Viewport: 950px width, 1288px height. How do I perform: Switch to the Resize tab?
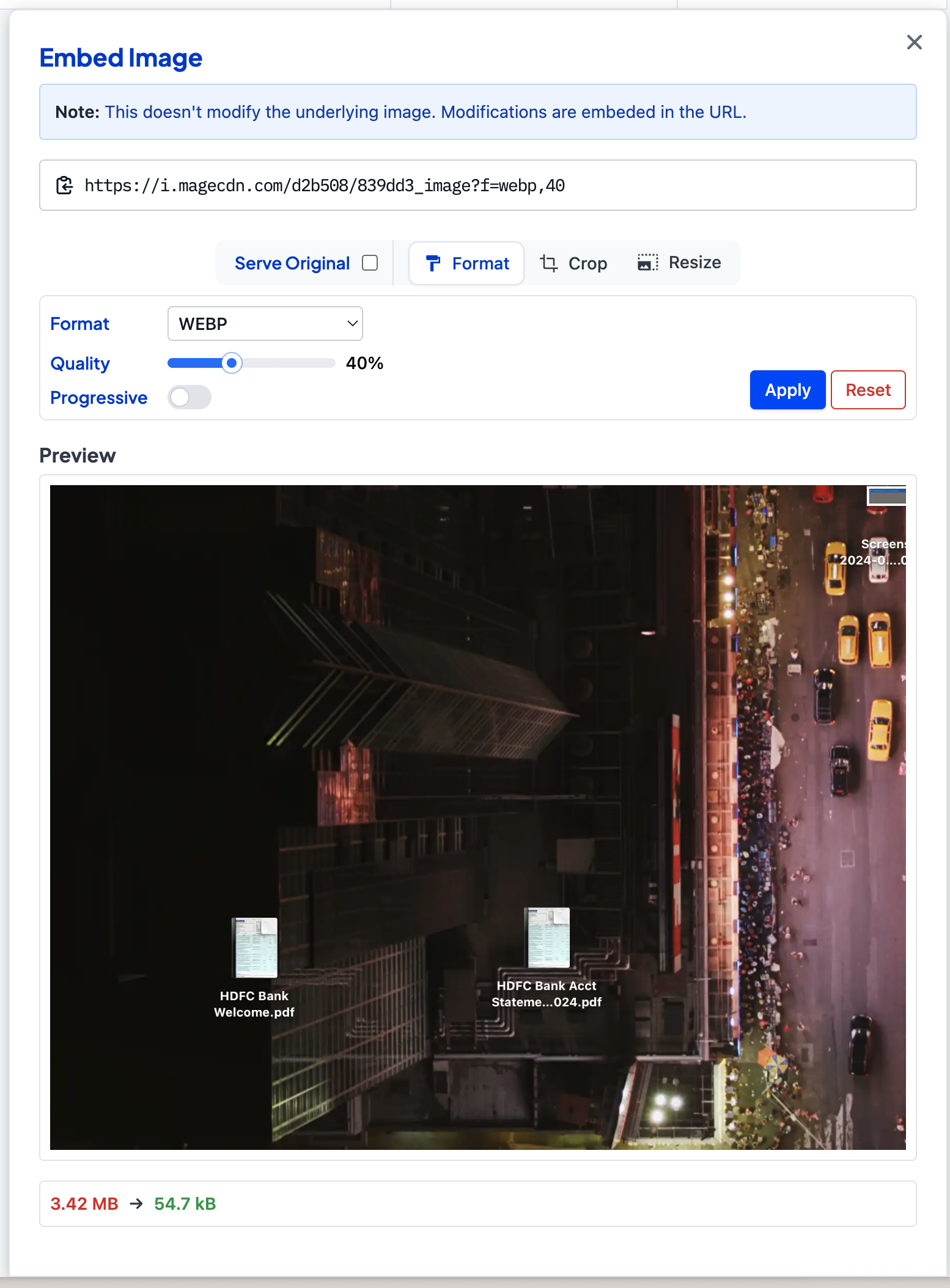coord(679,263)
